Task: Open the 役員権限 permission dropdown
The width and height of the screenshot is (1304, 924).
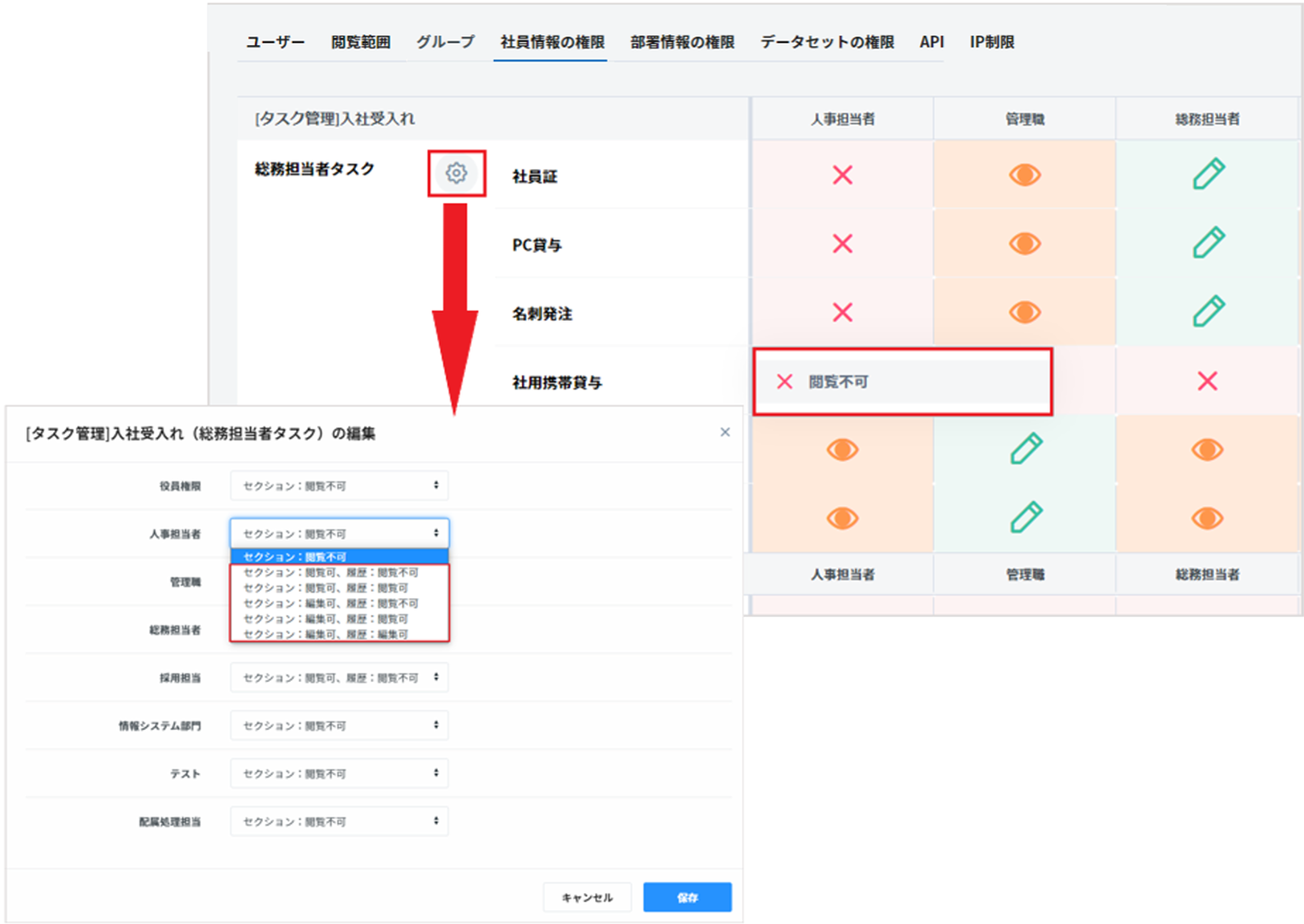Action: click(340, 486)
